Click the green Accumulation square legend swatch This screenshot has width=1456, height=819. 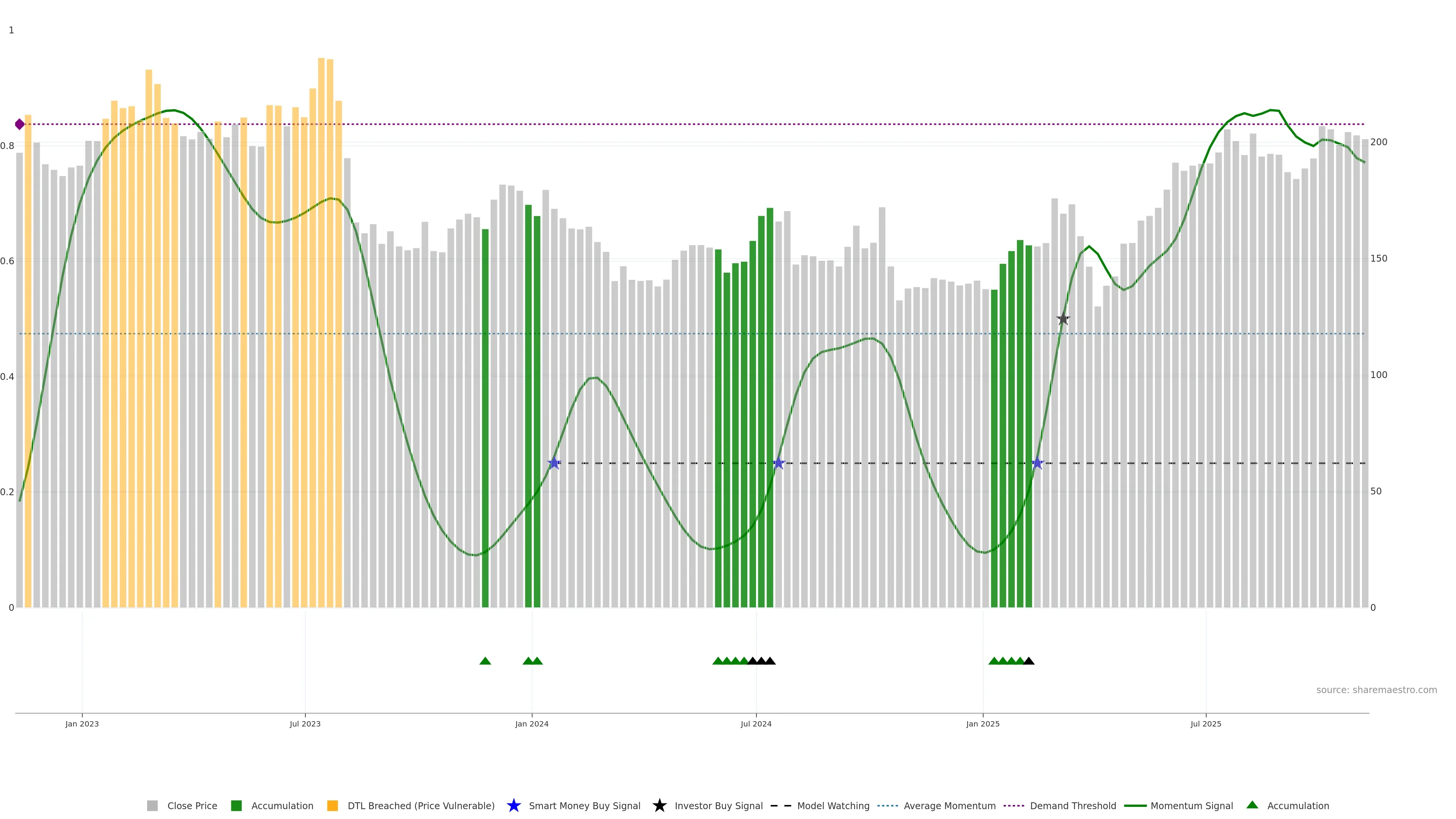tap(236, 805)
